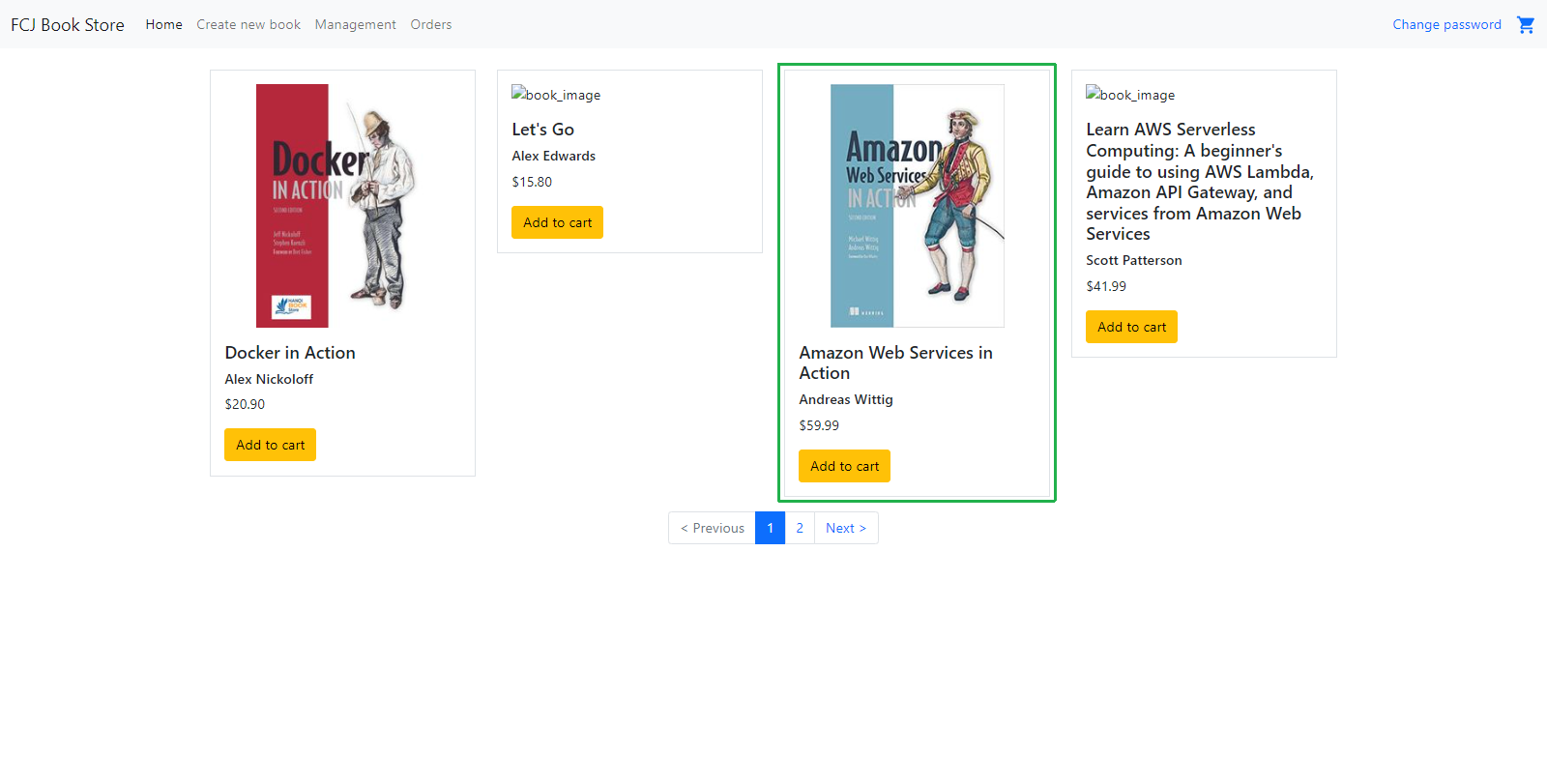Image resolution: width=1547 pixels, height=784 pixels.
Task: Click broken image on Learn AWS Serverless card
Action: click(1130, 95)
